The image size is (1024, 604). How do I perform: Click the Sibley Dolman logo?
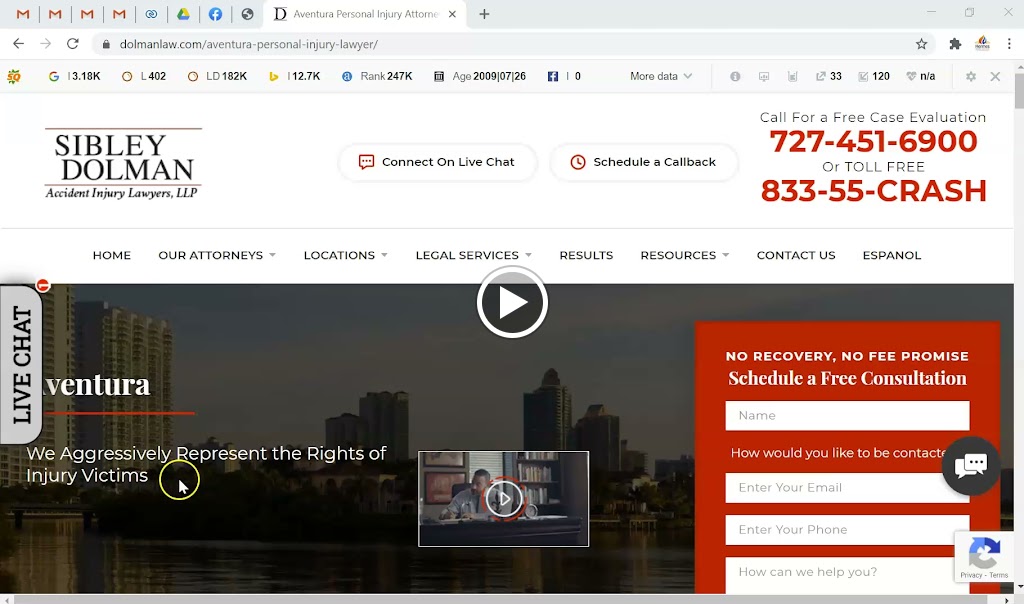123,163
